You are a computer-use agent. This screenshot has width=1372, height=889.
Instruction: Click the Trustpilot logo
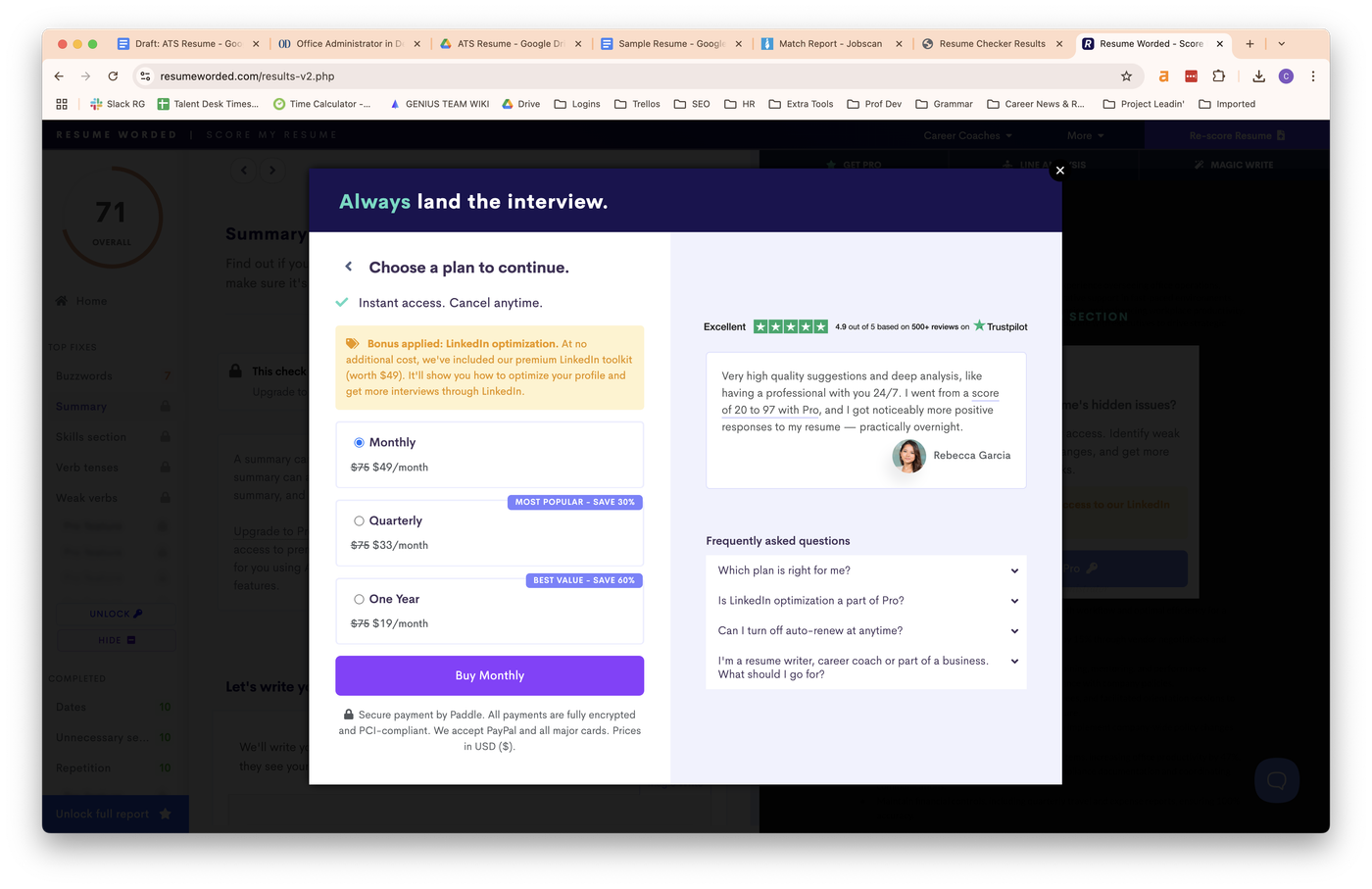coord(1001,326)
